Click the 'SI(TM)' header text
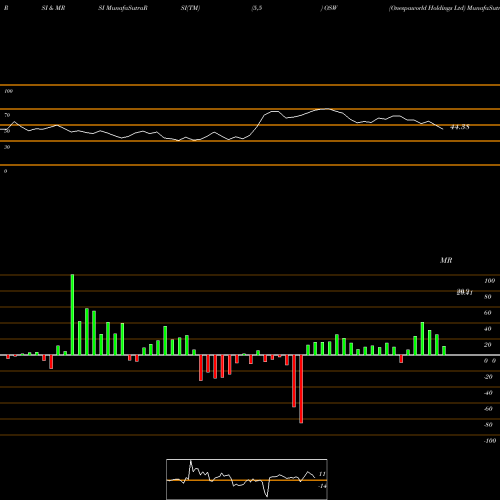The height and width of the screenshot is (500, 500). [190, 8]
